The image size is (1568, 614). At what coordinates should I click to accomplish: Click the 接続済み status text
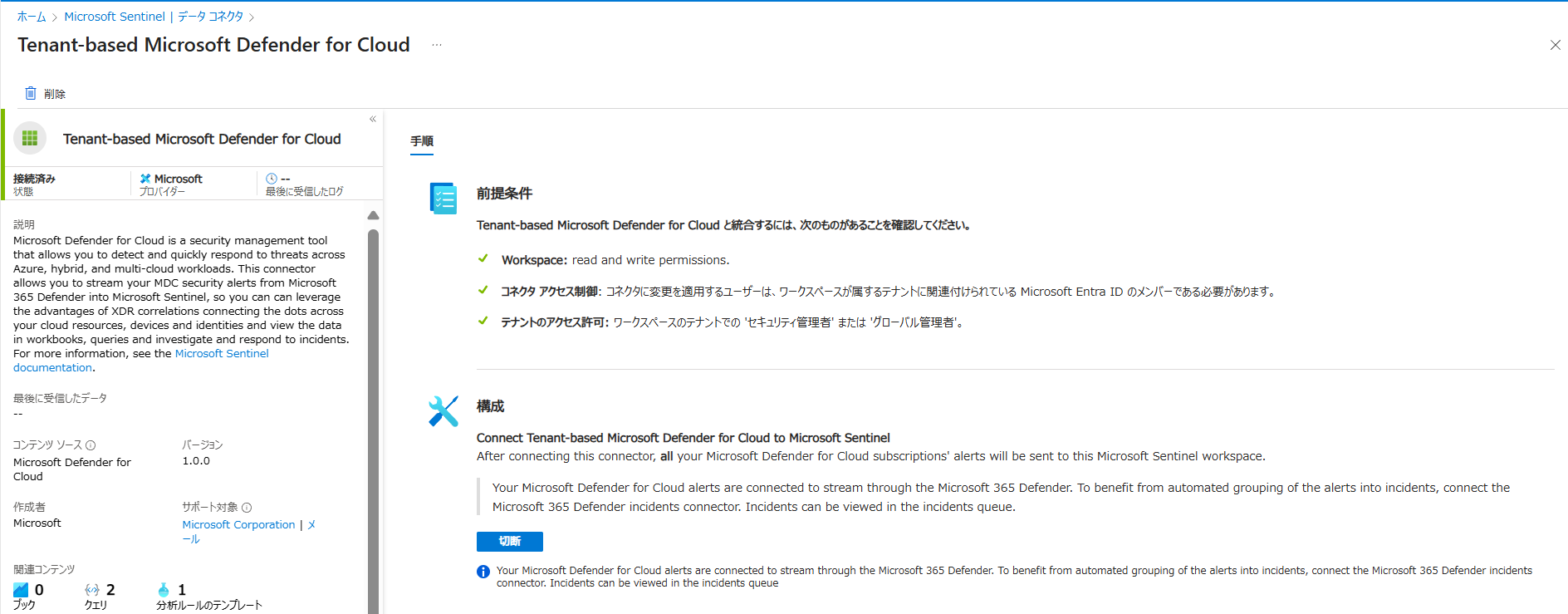pyautogui.click(x=34, y=179)
